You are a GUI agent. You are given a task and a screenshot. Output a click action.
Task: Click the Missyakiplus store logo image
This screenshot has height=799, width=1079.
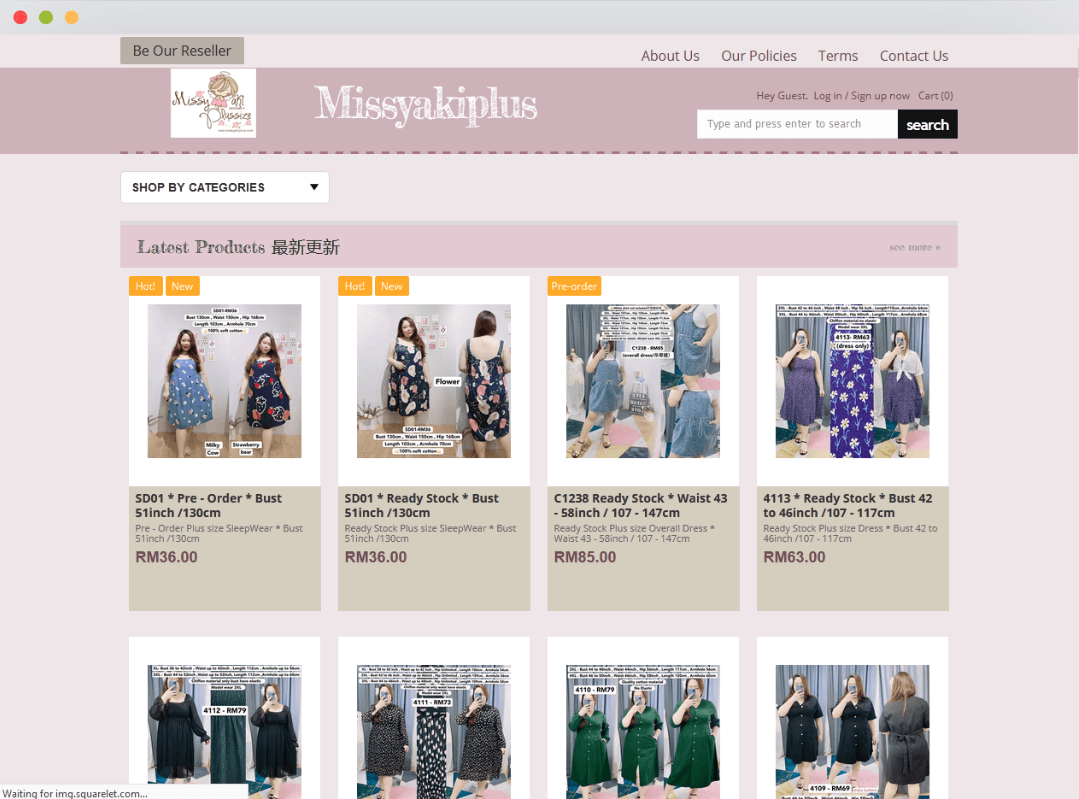(213, 103)
